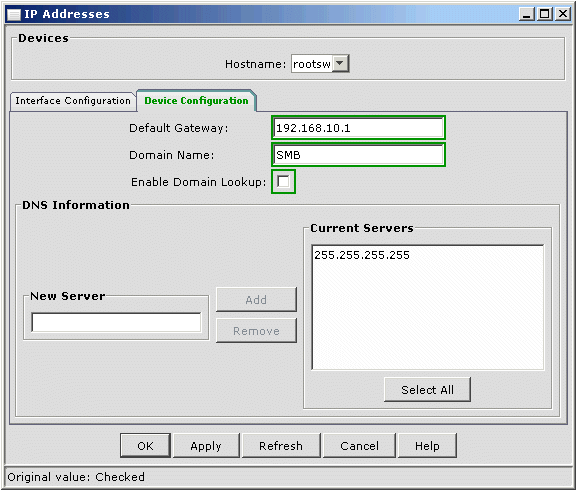Viewport: 576px width, 490px height.
Task: Click the rootsw hostname value
Action: (x=312, y=64)
